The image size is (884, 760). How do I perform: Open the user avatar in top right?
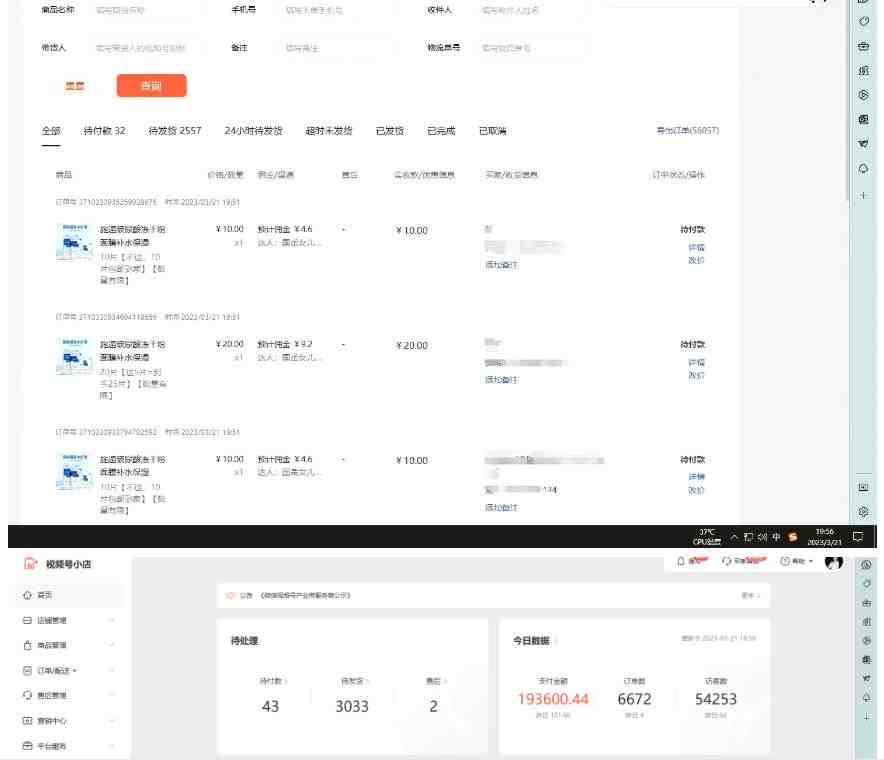[833, 563]
